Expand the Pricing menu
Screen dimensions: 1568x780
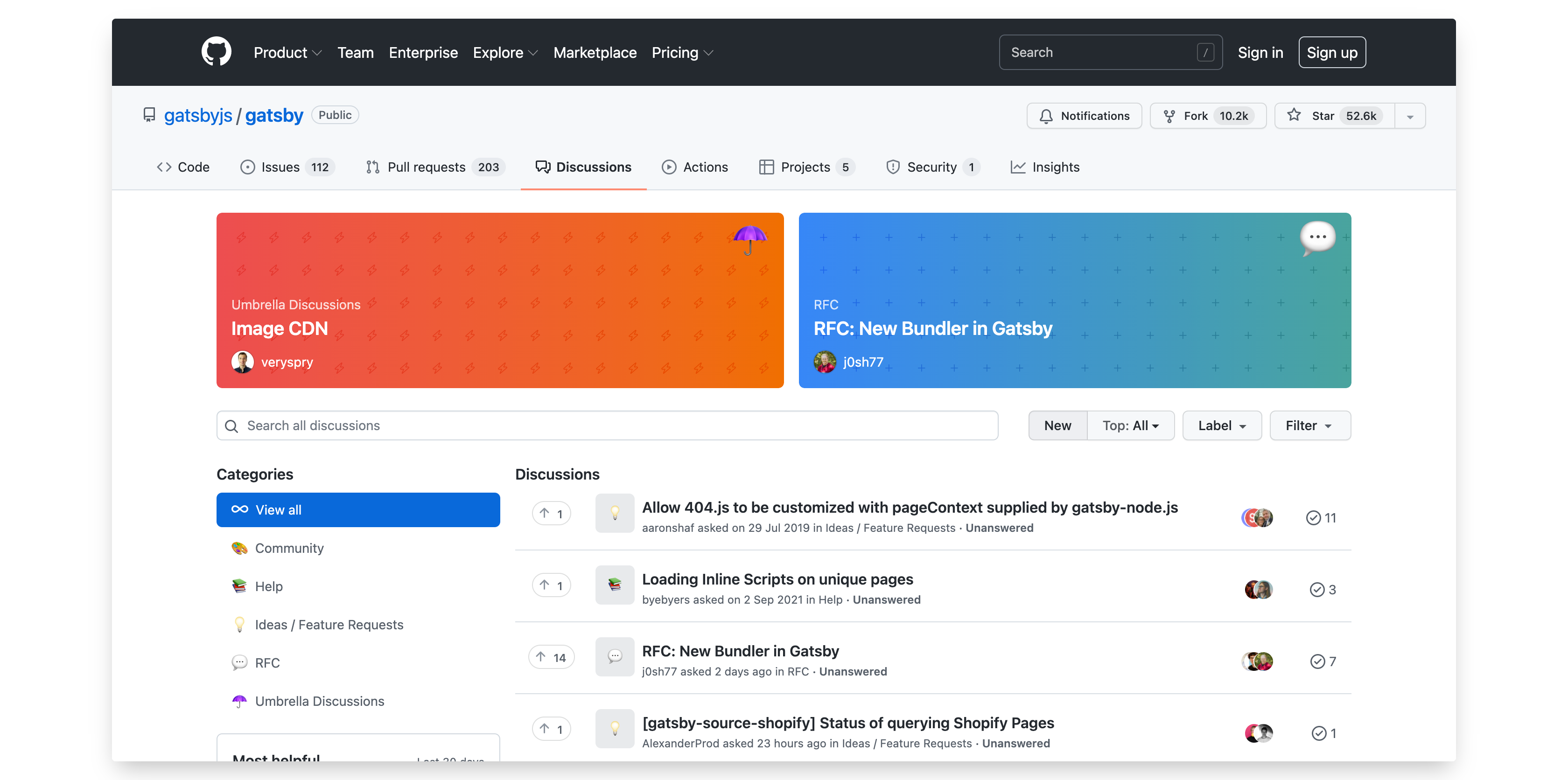(682, 52)
